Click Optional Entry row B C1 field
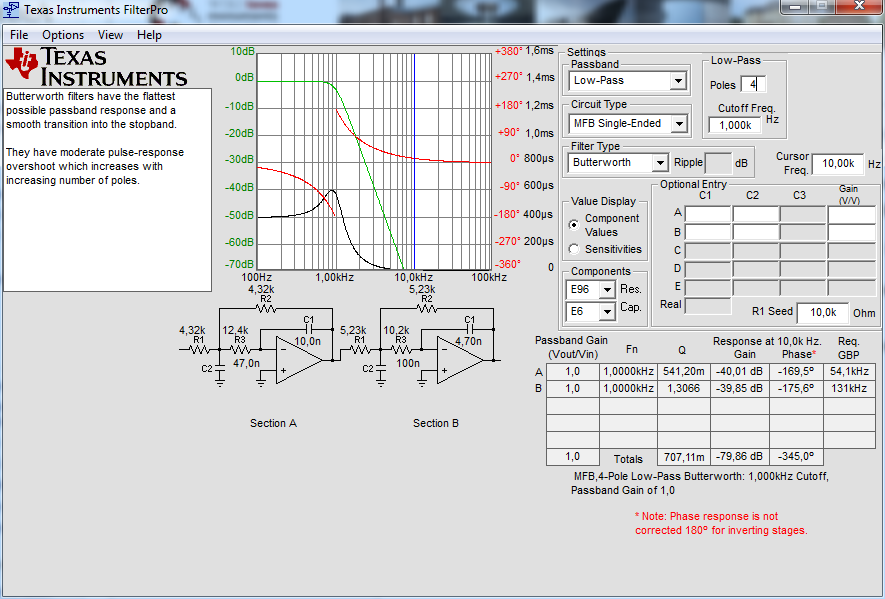 (x=708, y=232)
